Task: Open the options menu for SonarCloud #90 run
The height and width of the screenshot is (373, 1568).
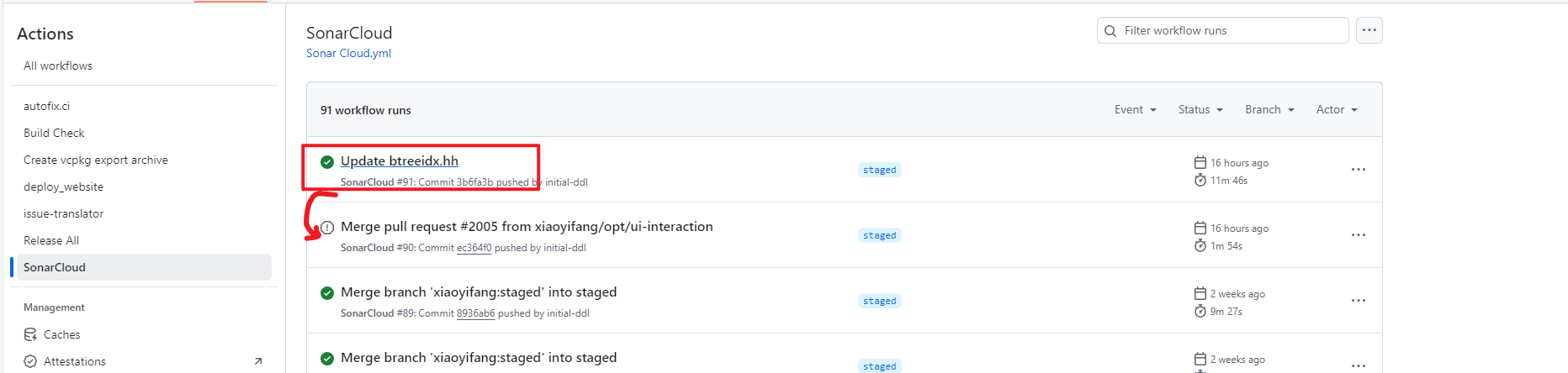Action: 1359,235
